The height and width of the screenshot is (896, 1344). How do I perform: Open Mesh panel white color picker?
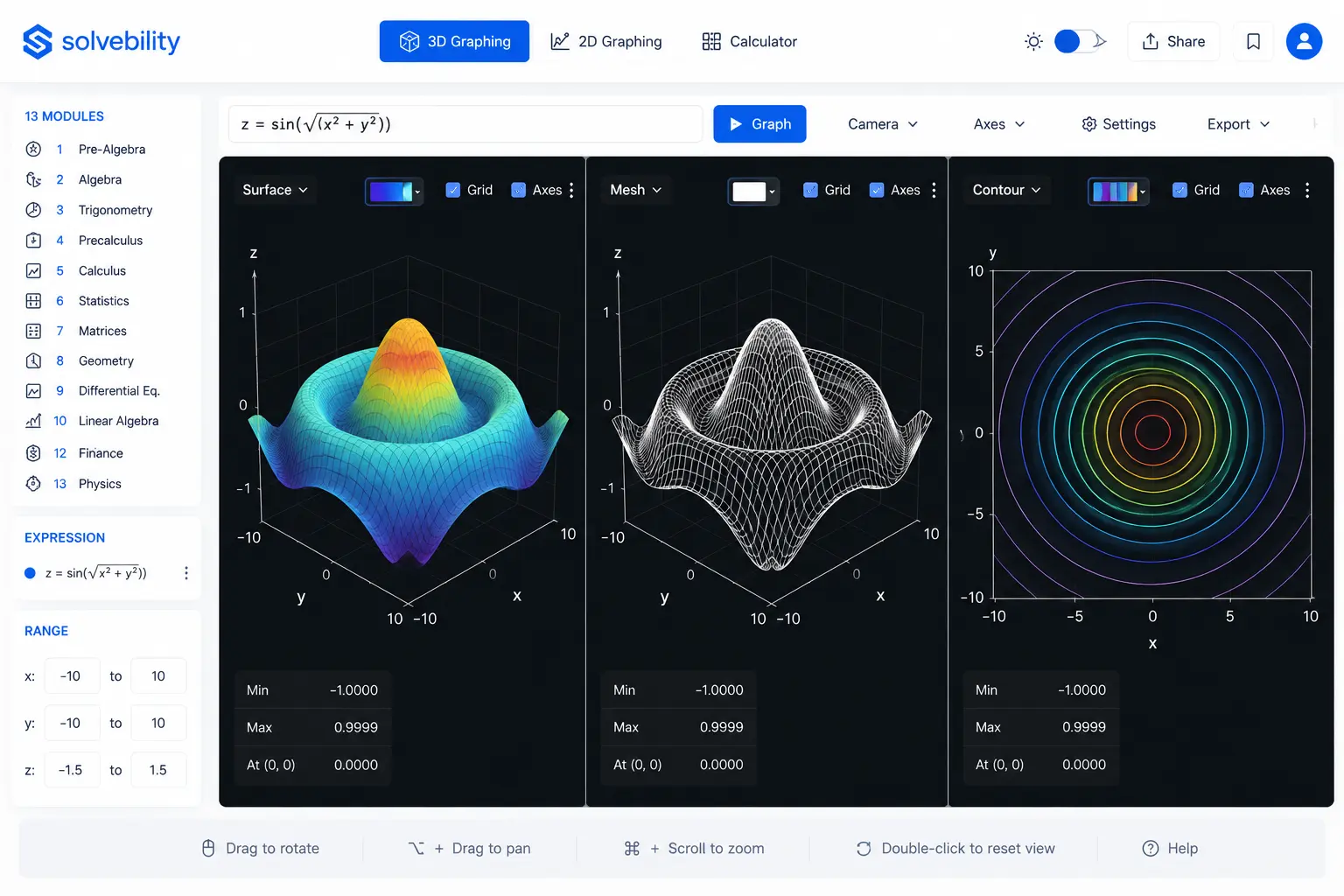(753, 191)
